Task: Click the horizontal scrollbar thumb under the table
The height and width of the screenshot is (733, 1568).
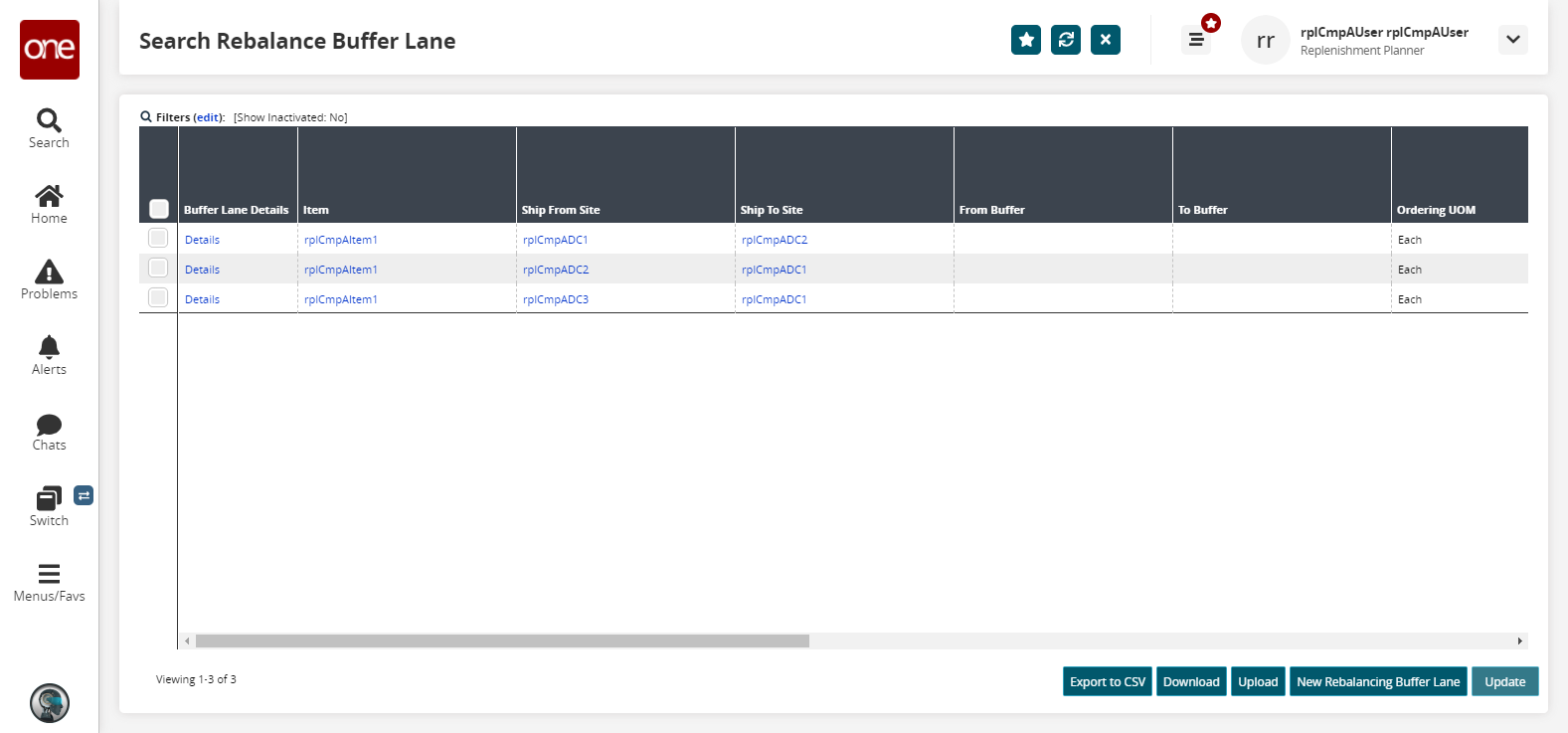Action: tap(502, 641)
